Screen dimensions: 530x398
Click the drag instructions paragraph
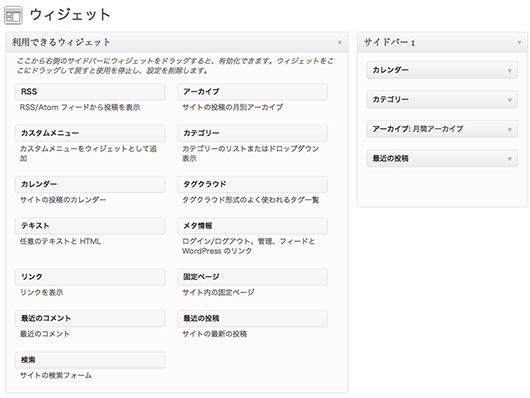coord(175,66)
